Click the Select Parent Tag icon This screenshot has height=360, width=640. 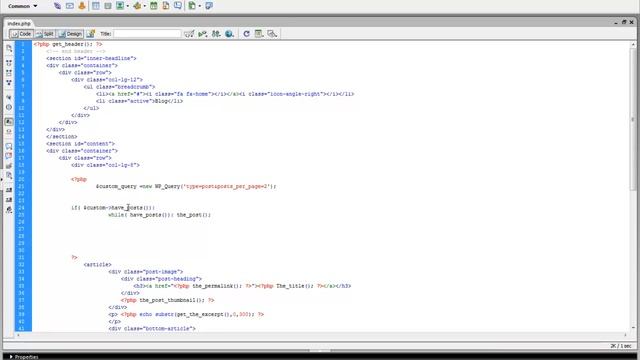click(9, 98)
